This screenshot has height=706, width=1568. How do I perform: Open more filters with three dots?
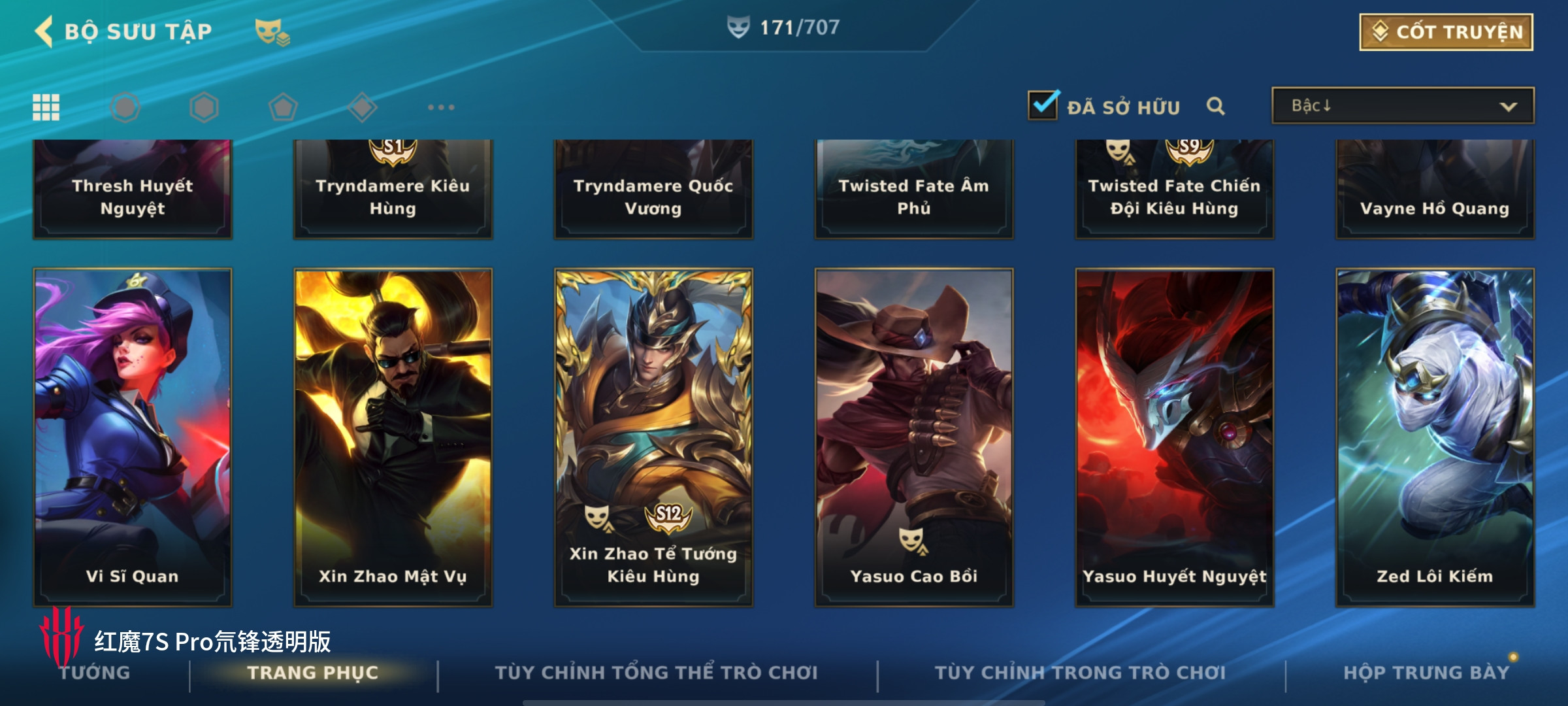pos(441,107)
